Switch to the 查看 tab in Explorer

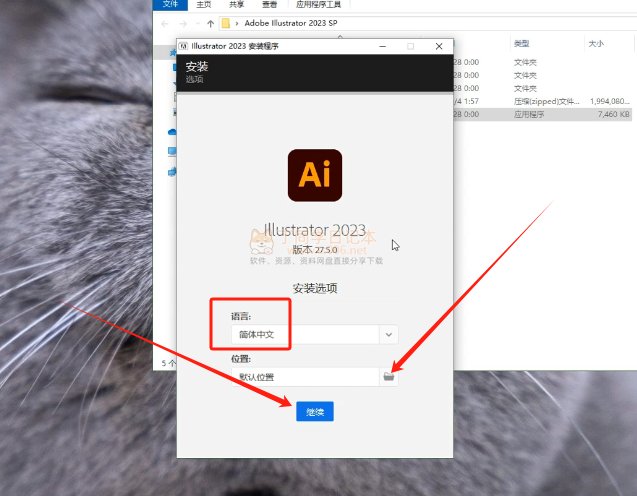[x=269, y=4]
